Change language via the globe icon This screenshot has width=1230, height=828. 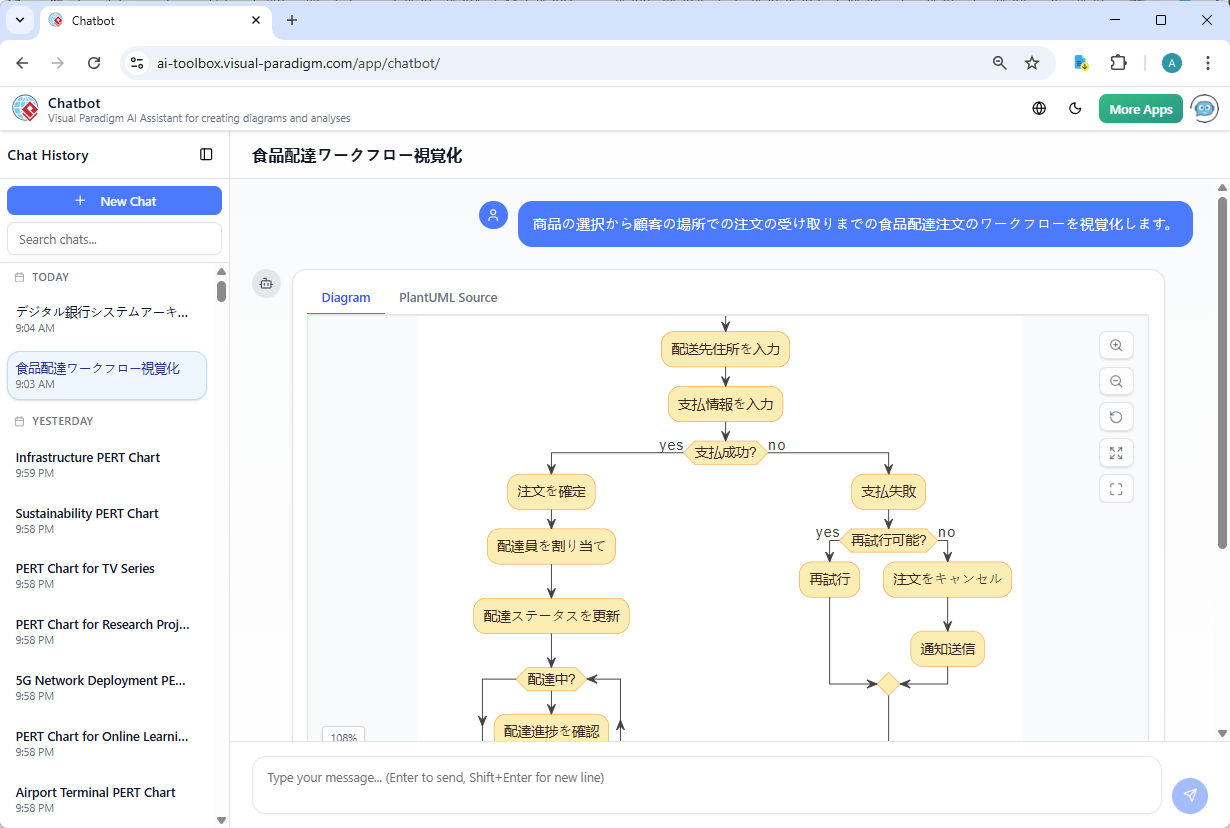point(1039,109)
